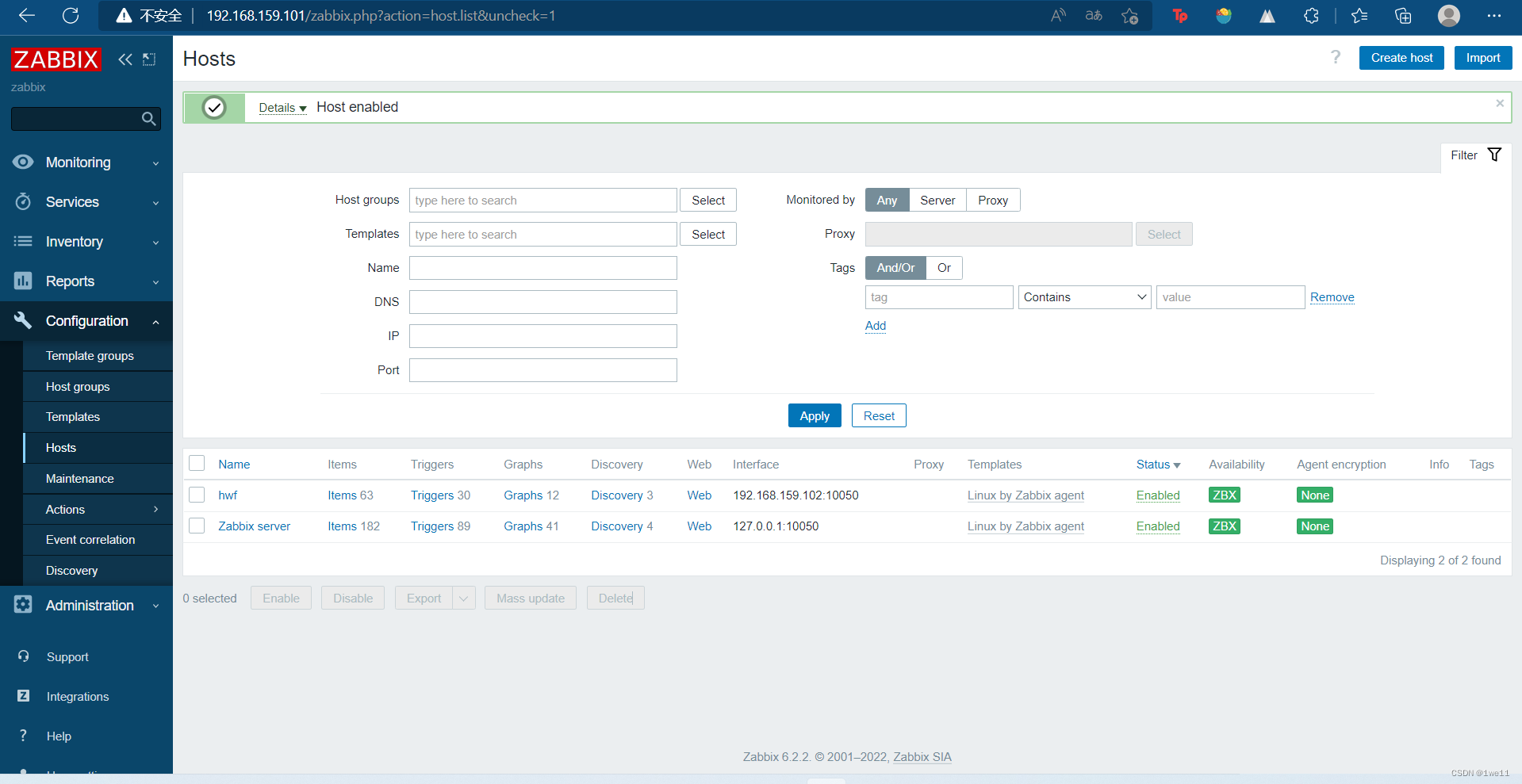
Task: Click the Integrations Z icon
Action: point(24,695)
